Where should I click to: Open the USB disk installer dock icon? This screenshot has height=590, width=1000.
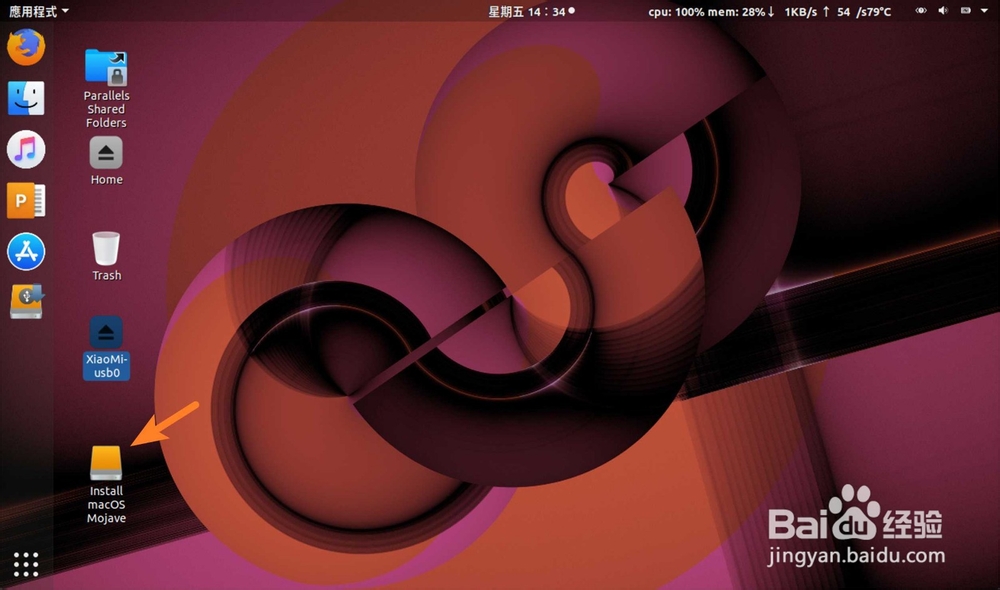26,302
